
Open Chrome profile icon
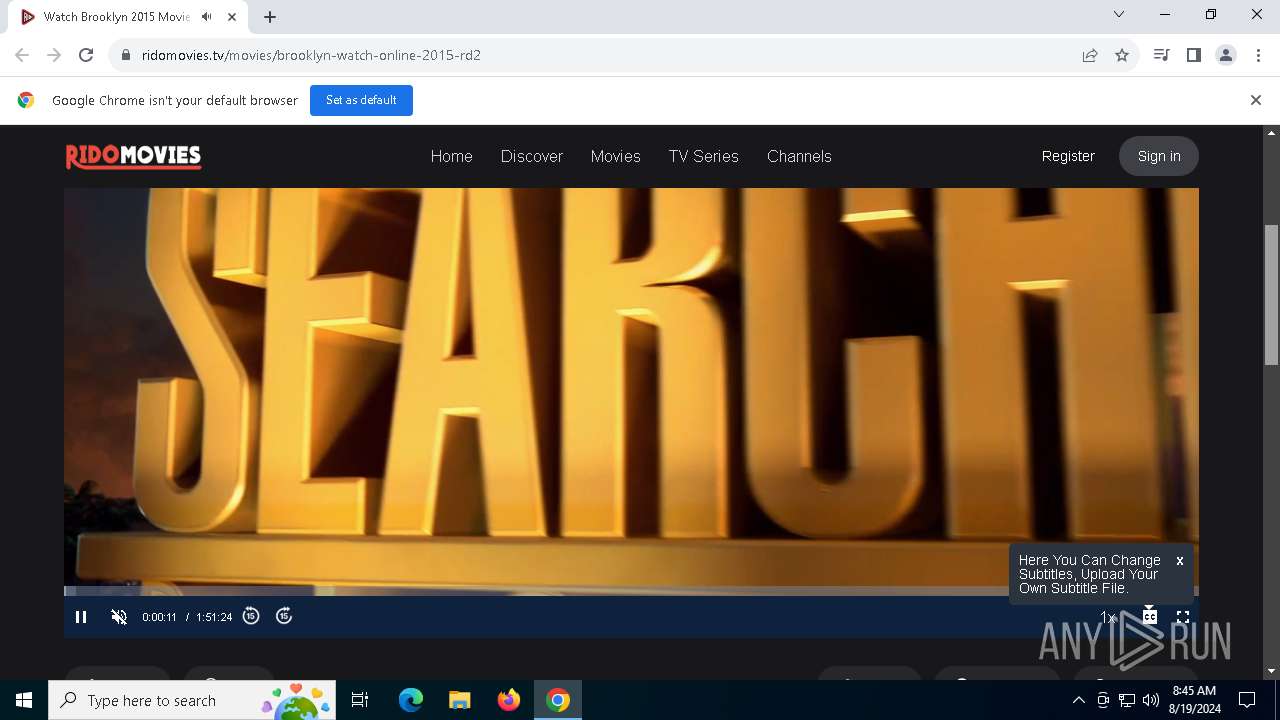[1226, 55]
